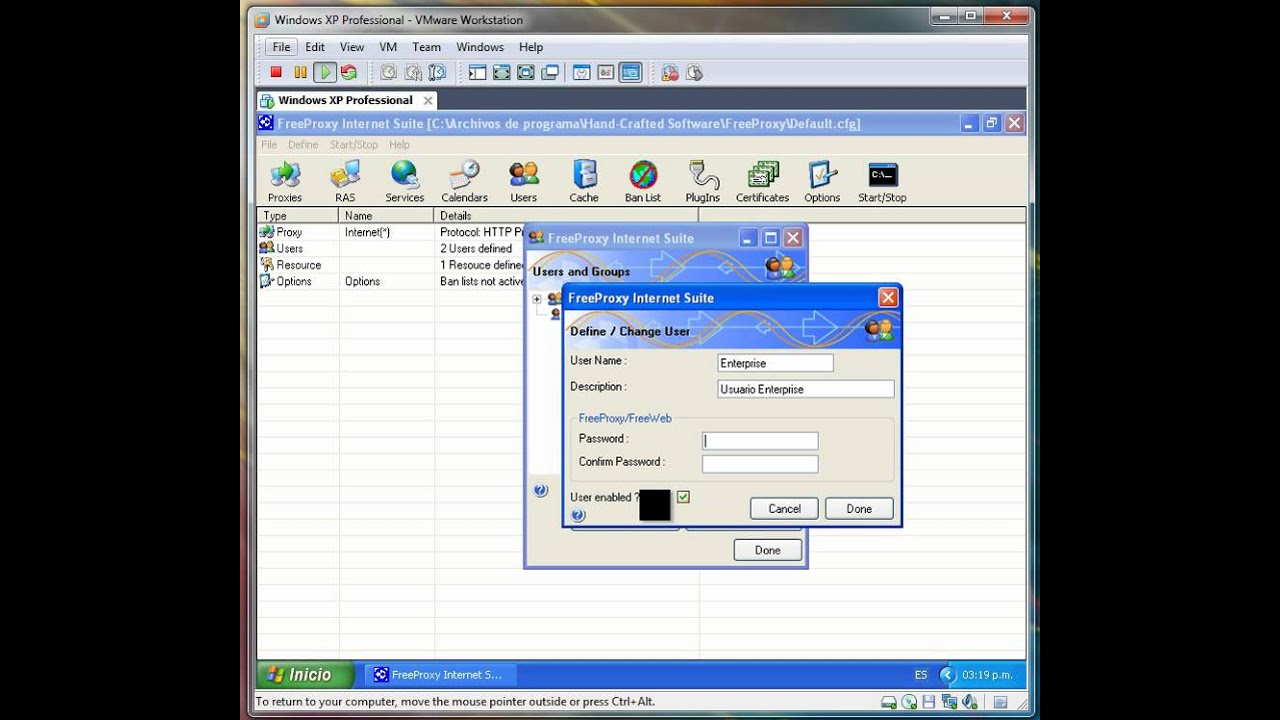1280x720 pixels.
Task: Click the Confirm Password input field
Action: pos(760,463)
